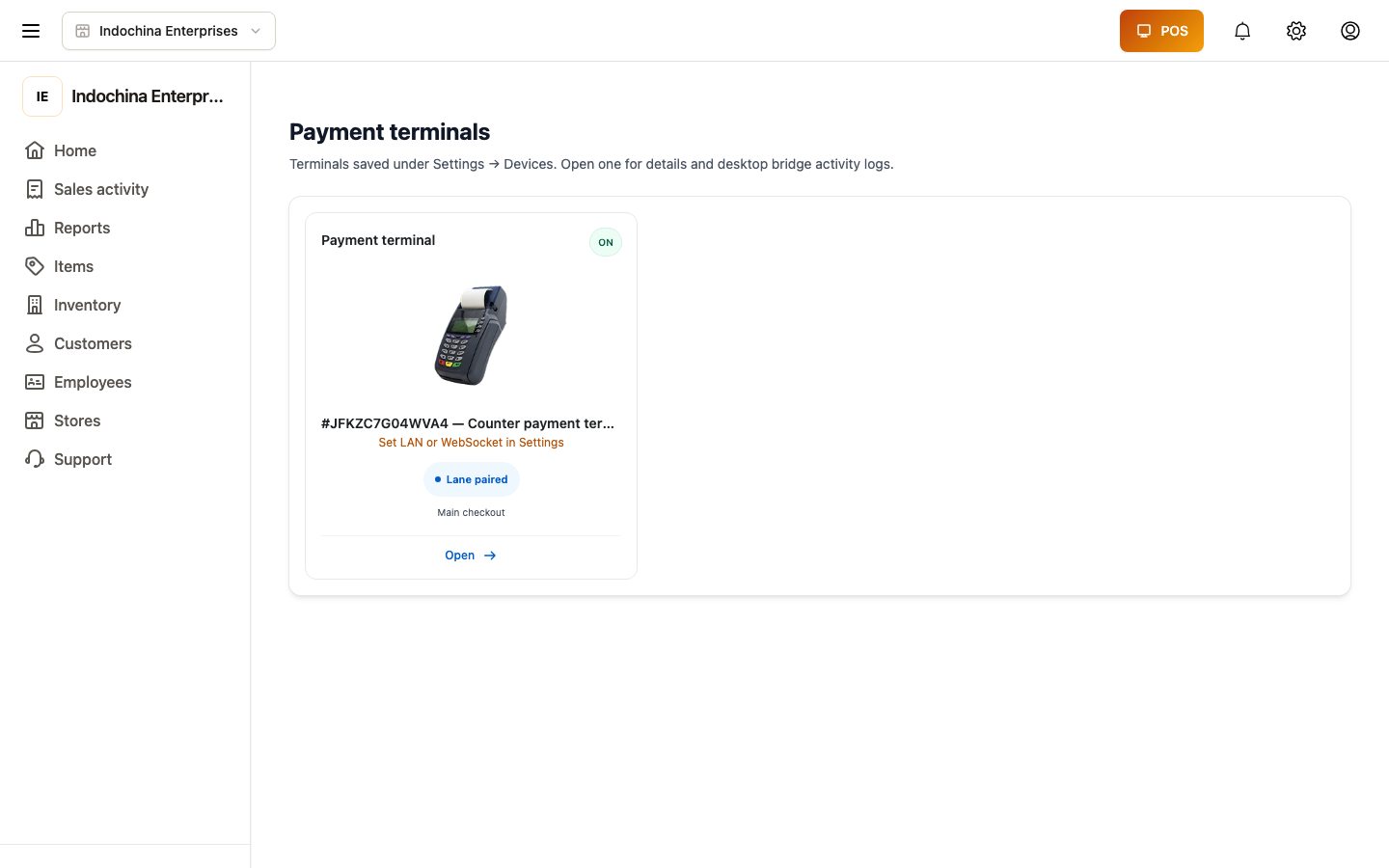The image size is (1389, 868).
Task: Follow the Set LAN or WebSocket in Settings link
Action: coord(471,443)
